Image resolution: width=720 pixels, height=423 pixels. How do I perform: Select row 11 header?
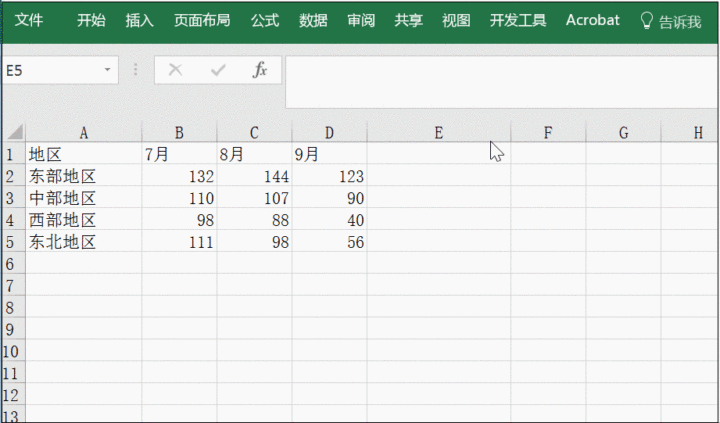(14, 373)
